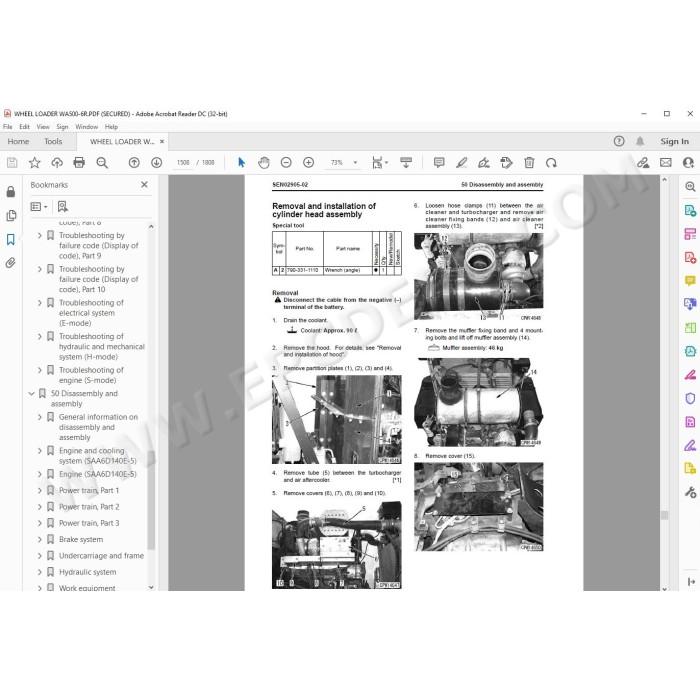The width and height of the screenshot is (700, 700).
Task: Click the page number input field
Action: pos(183,163)
